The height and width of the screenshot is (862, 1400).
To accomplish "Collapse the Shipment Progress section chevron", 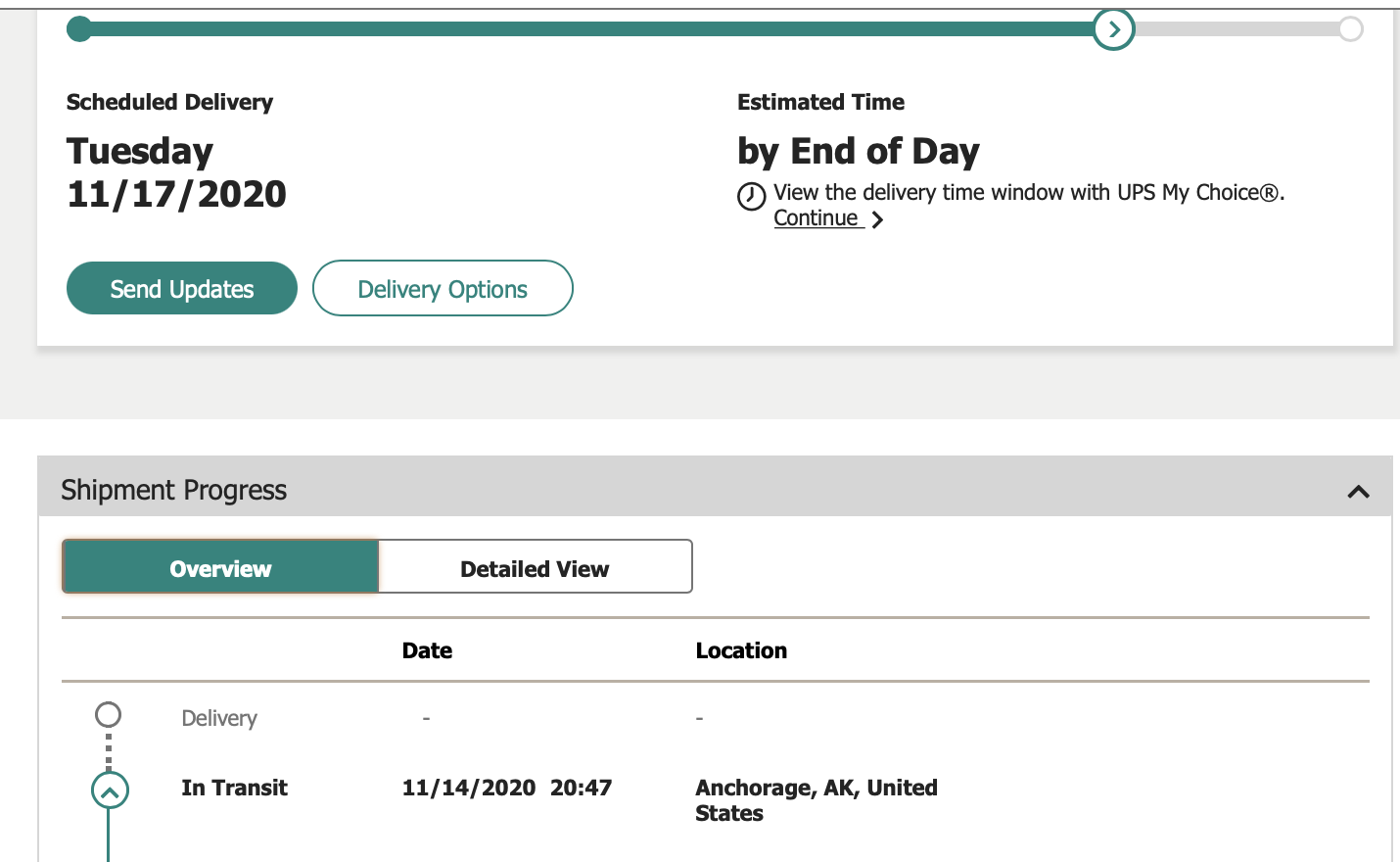I will click(x=1358, y=491).
